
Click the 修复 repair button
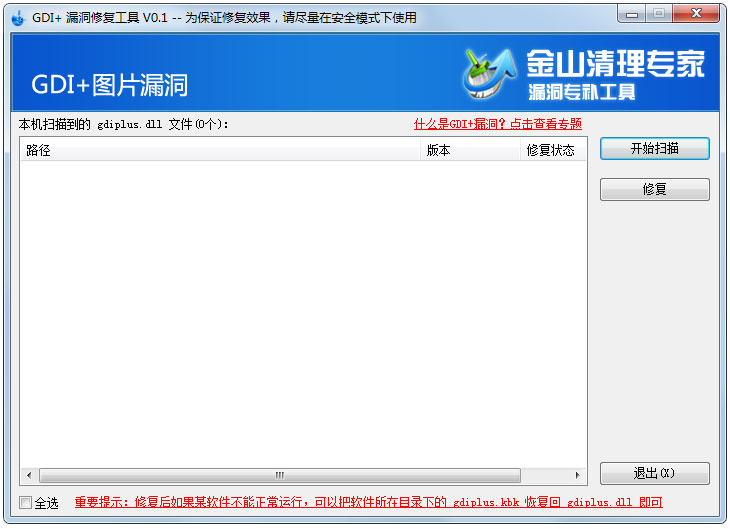(x=655, y=190)
